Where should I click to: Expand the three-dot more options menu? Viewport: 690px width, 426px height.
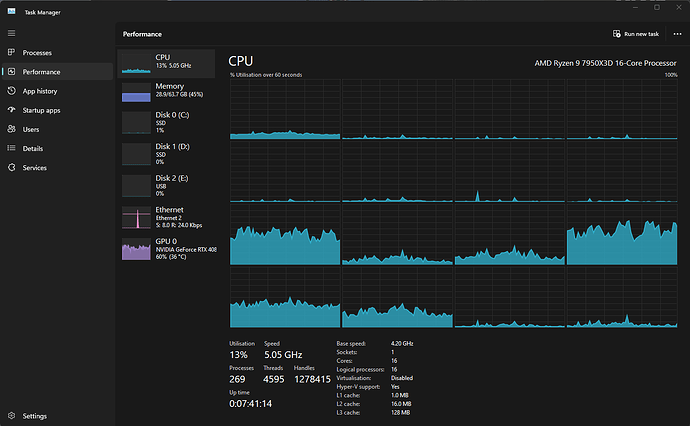pyautogui.click(x=677, y=34)
